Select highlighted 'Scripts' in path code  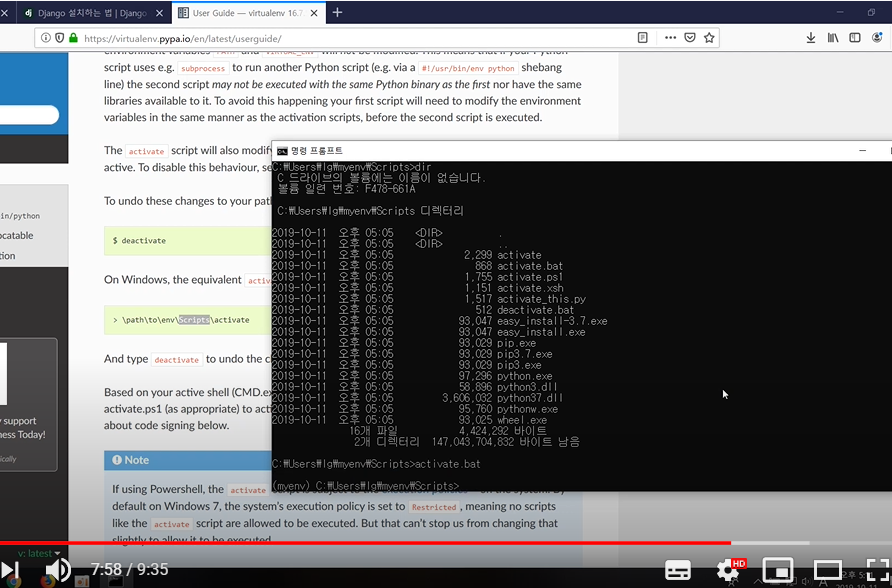point(194,320)
